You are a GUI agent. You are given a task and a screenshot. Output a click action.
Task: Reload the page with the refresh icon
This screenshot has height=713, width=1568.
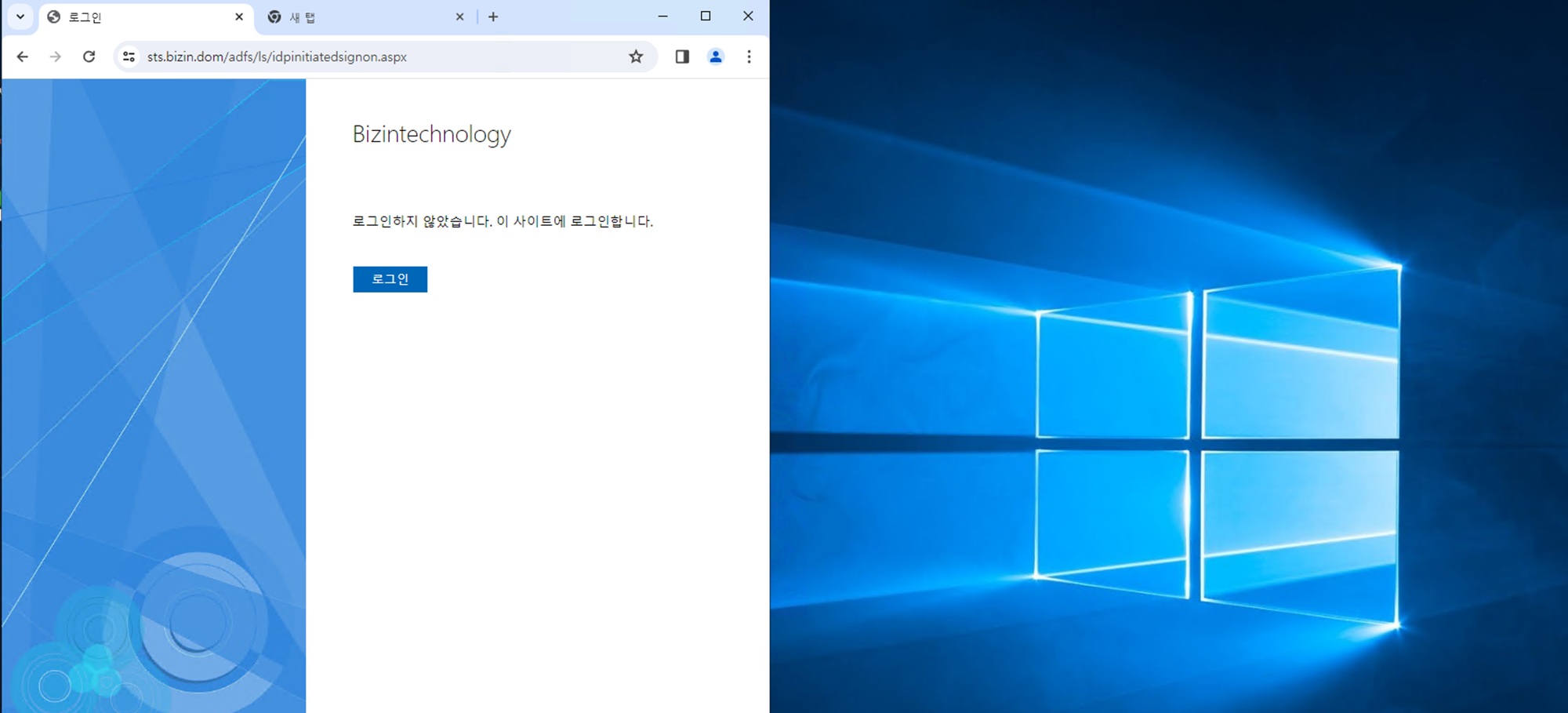pyautogui.click(x=89, y=56)
